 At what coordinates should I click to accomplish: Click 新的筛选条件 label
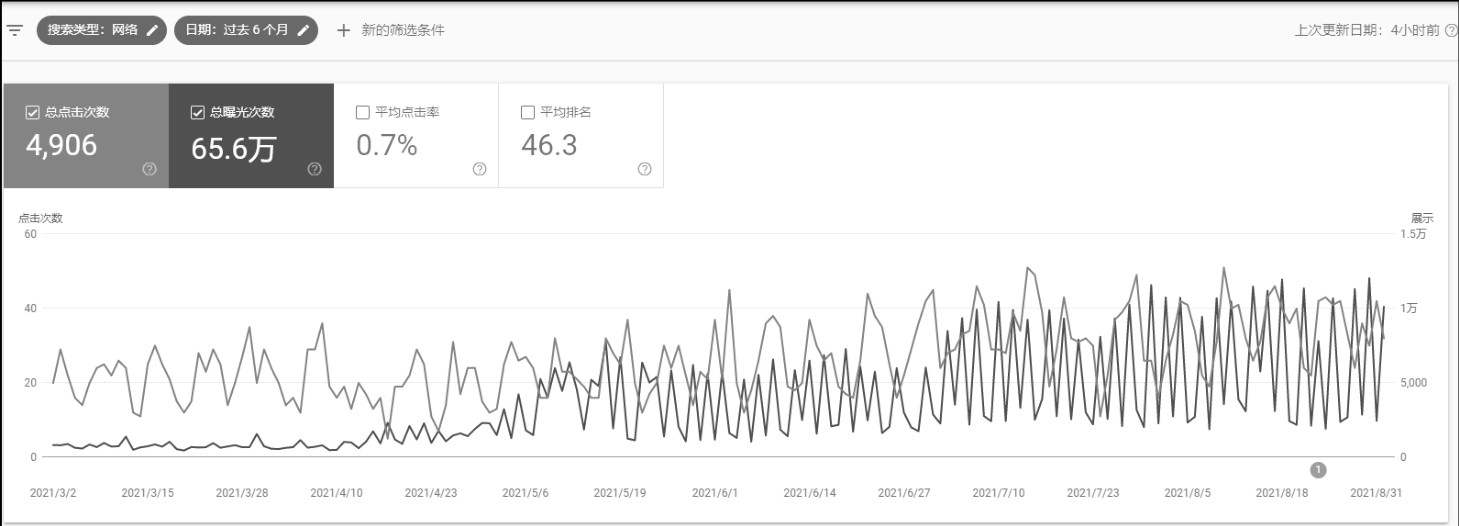click(403, 30)
